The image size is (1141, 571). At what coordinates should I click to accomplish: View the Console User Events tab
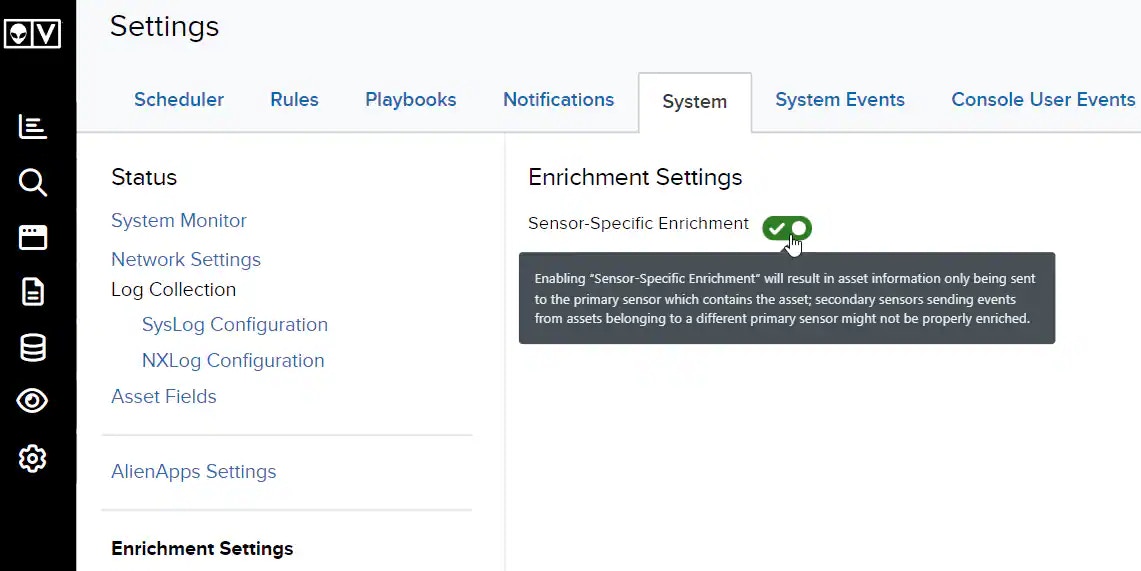1043,100
